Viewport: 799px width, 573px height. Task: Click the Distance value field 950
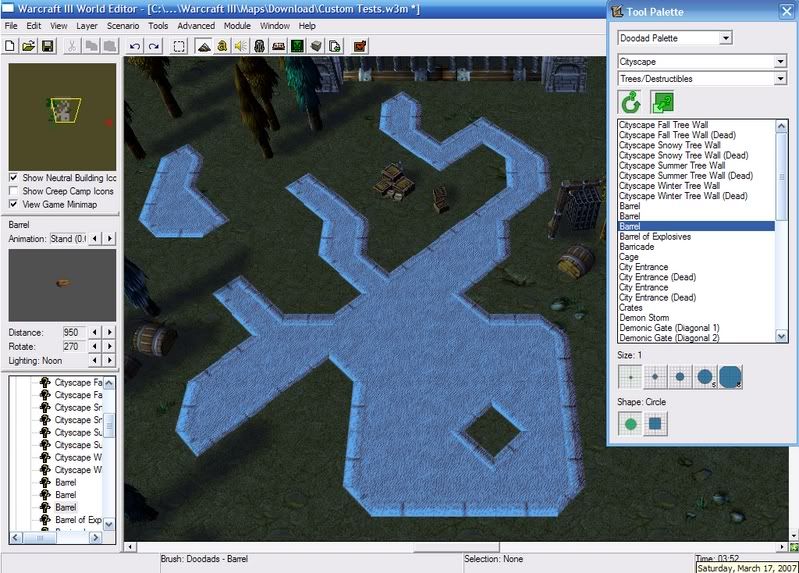[74, 332]
